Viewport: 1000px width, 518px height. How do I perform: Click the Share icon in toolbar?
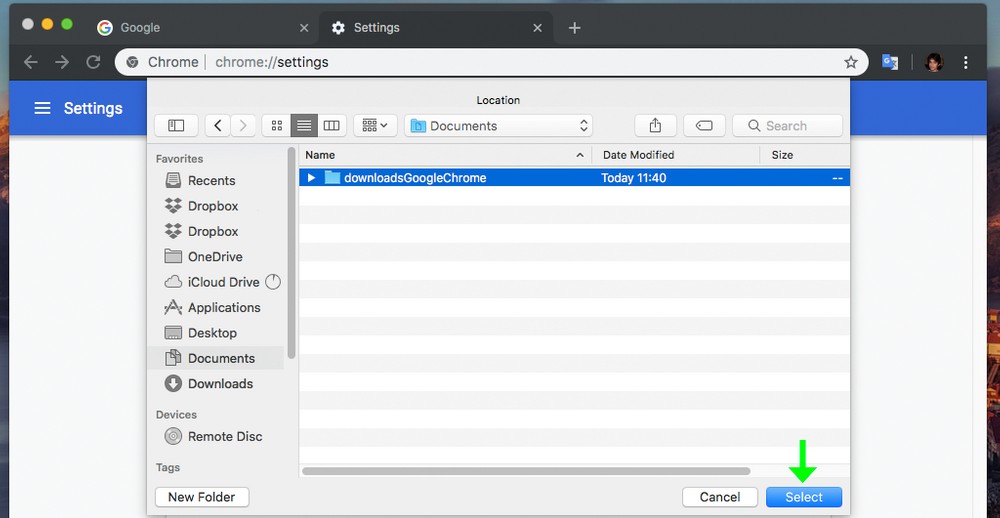coord(655,126)
